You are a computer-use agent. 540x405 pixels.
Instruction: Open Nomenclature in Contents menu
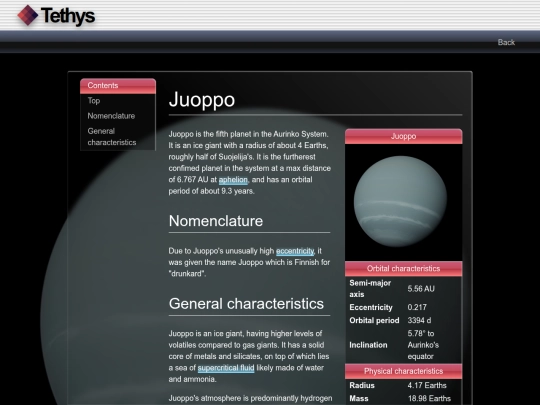coord(111,116)
